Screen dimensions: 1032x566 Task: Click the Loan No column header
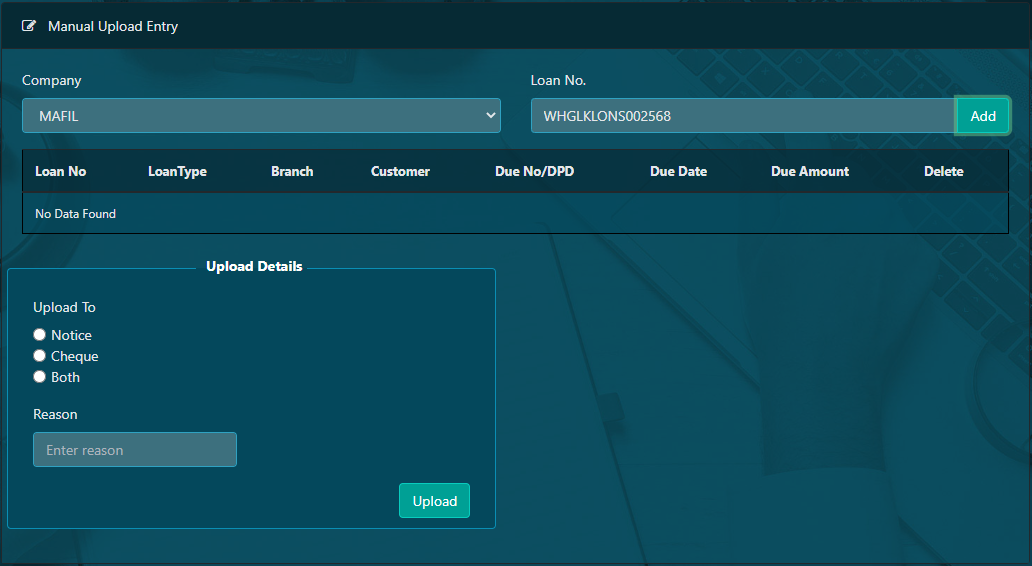point(61,171)
